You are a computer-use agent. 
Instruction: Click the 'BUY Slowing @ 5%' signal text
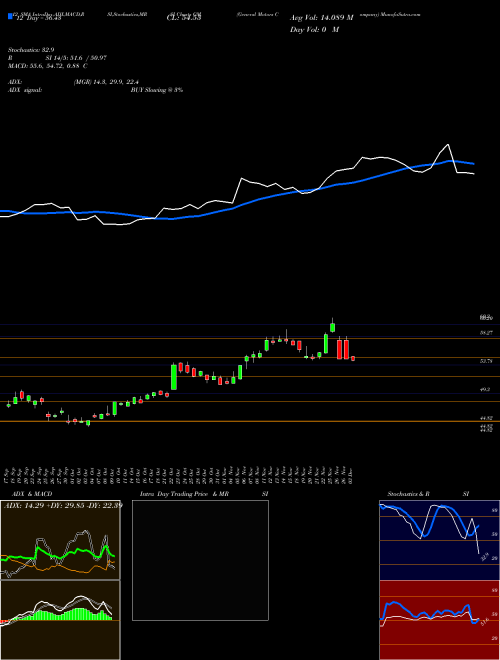click(157, 90)
